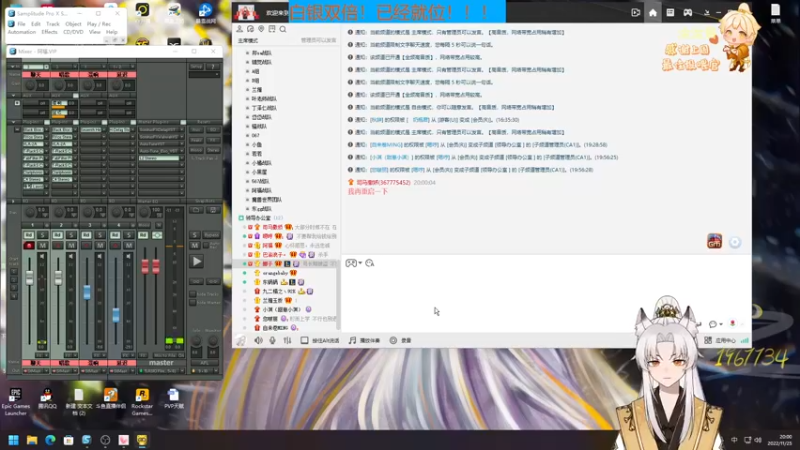Image resolution: width=800 pixels, height=450 pixels.
Task: Toggle global Mute in mixer right panel
Action: [x=194, y=245]
